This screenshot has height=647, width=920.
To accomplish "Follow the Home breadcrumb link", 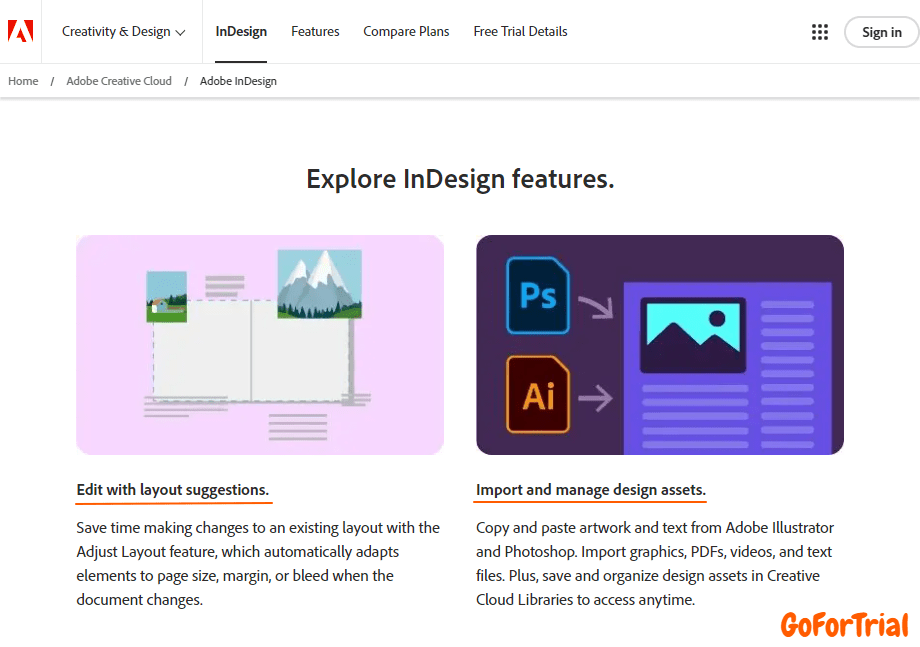I will pyautogui.click(x=23, y=81).
